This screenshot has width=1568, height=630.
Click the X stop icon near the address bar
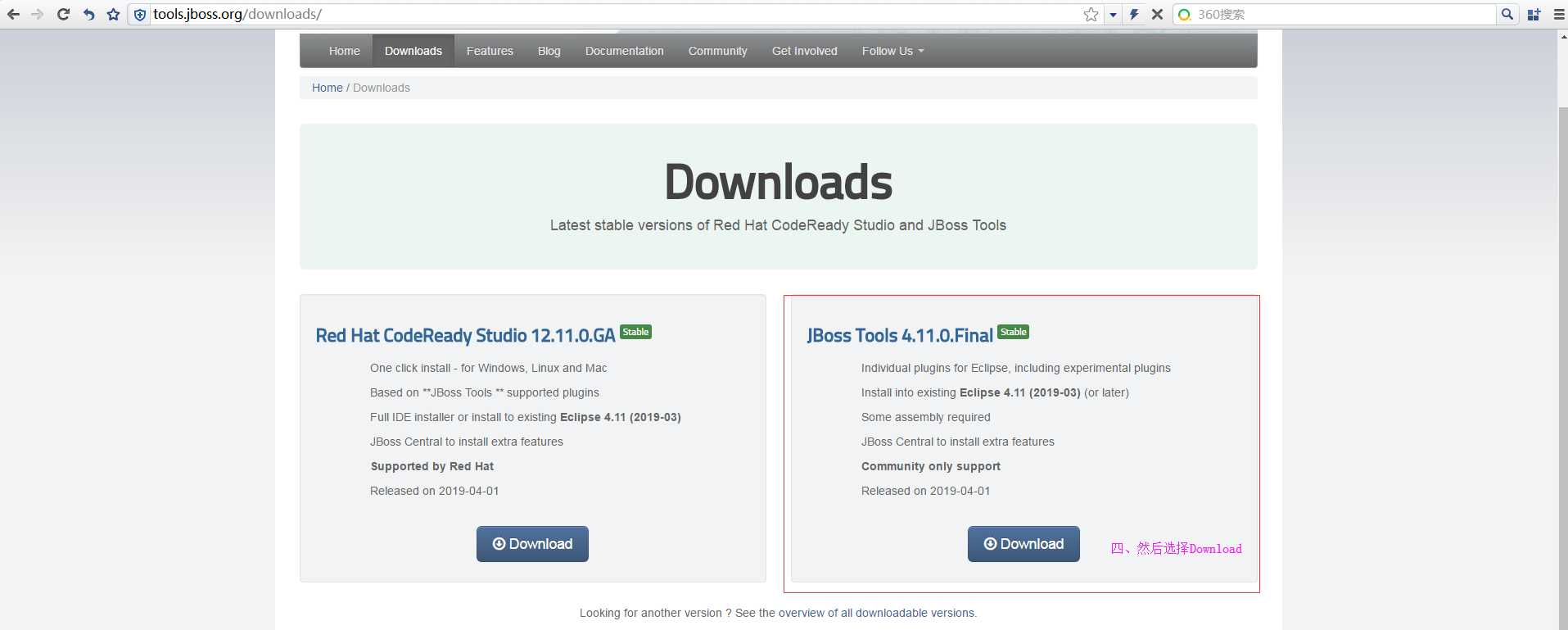click(x=1157, y=14)
